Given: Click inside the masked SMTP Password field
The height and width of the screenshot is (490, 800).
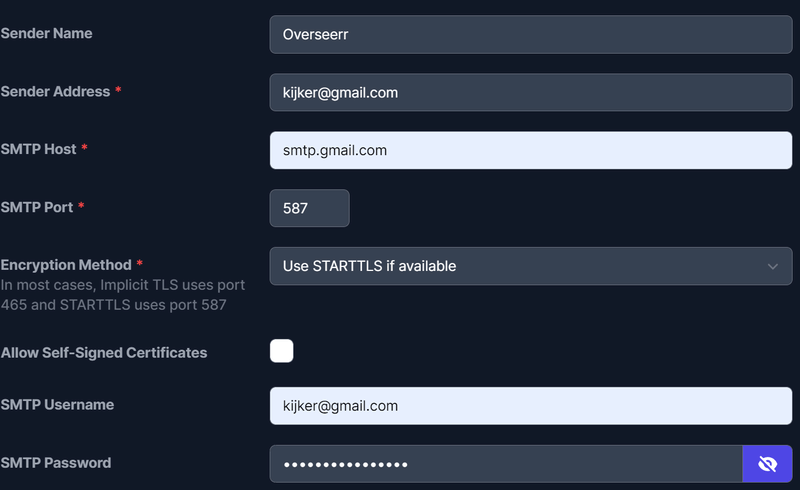Looking at the screenshot, I should [505, 464].
